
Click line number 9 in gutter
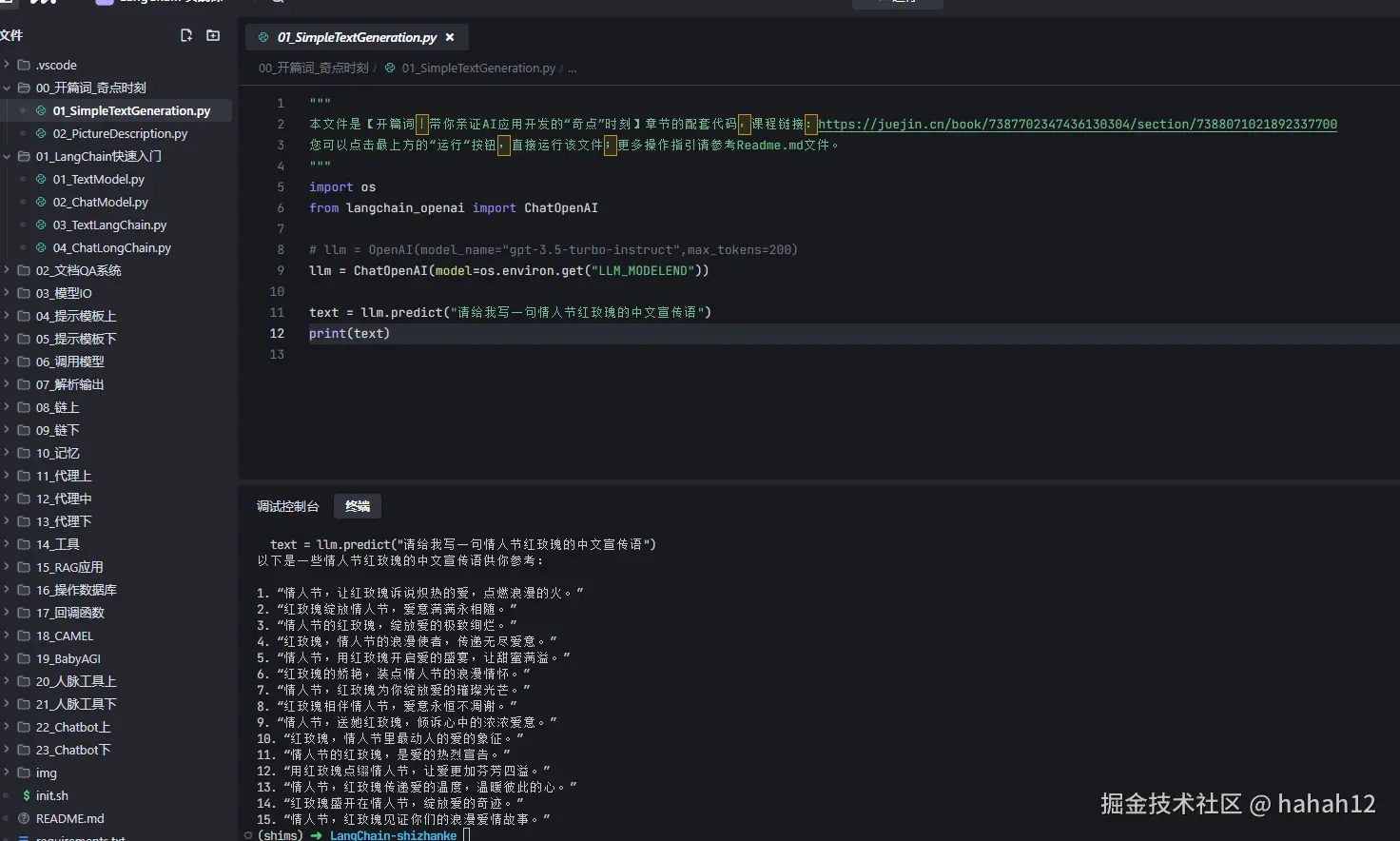coord(281,270)
